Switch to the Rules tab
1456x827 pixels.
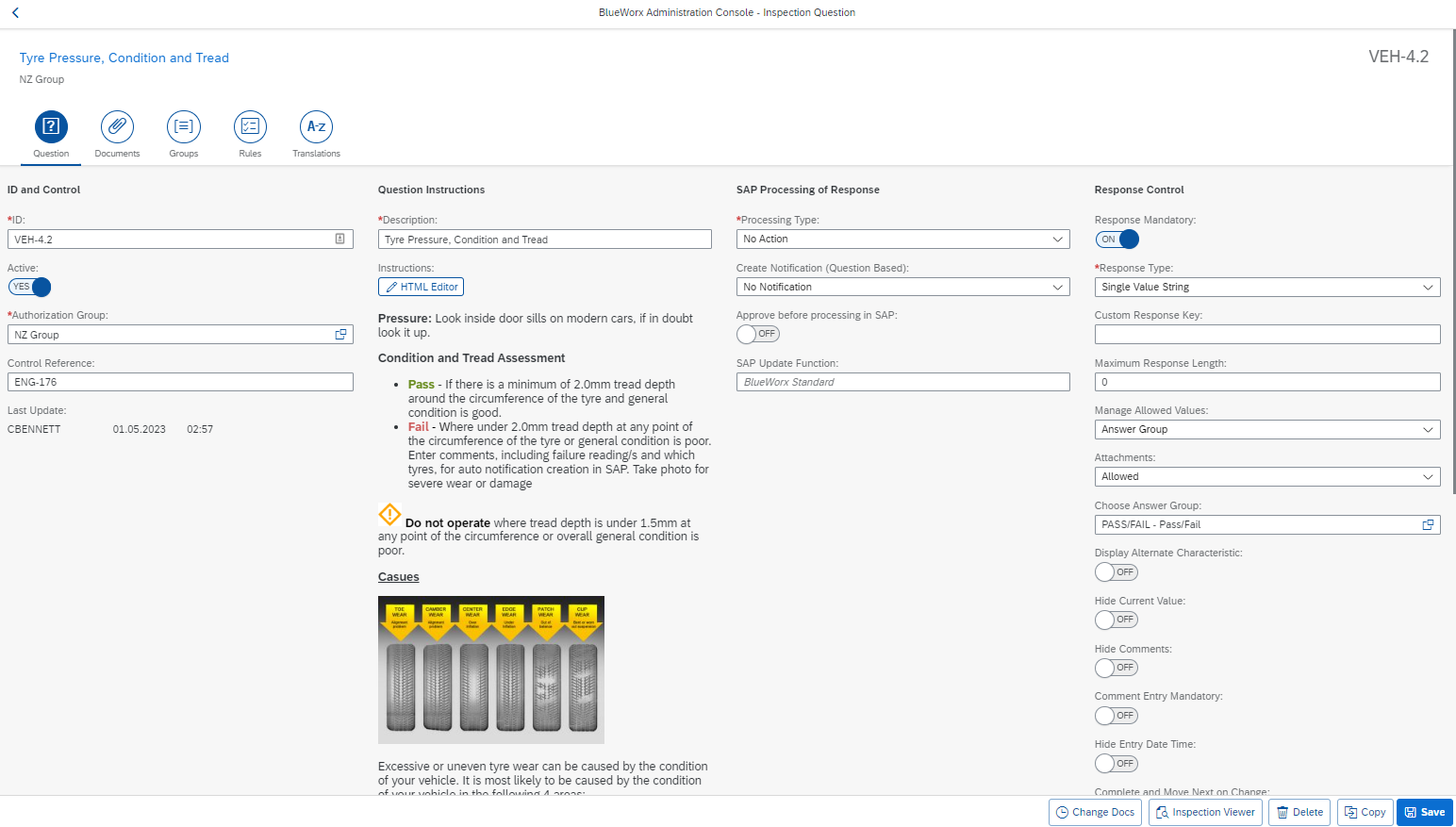[x=250, y=126]
